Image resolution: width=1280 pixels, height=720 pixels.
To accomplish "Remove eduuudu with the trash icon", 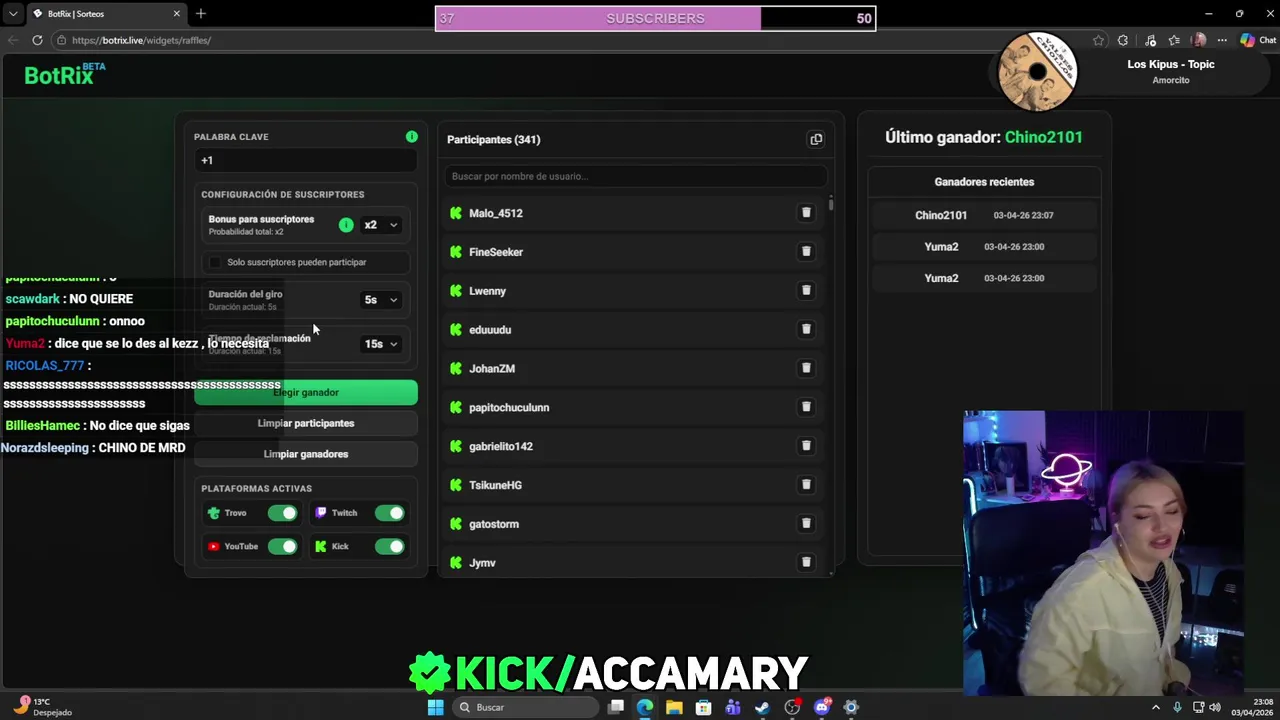I will (x=806, y=329).
